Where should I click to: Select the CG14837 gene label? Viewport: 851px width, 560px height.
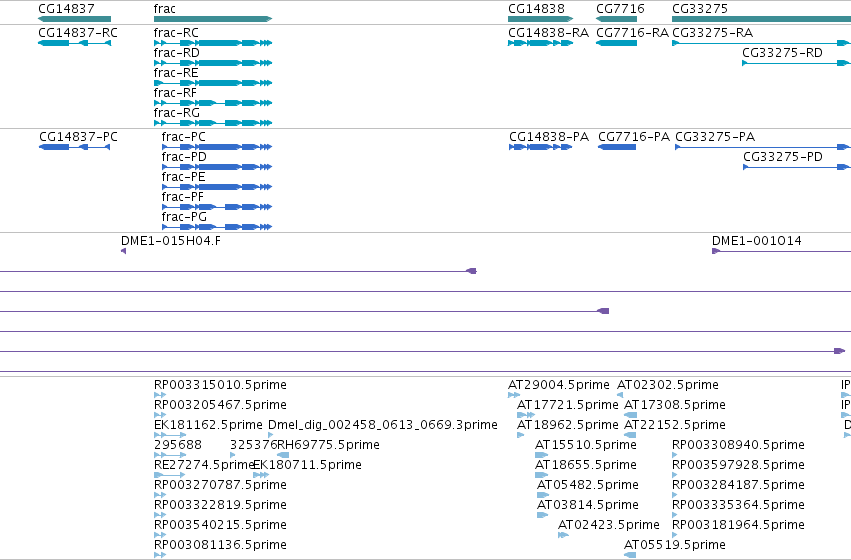pos(66,9)
